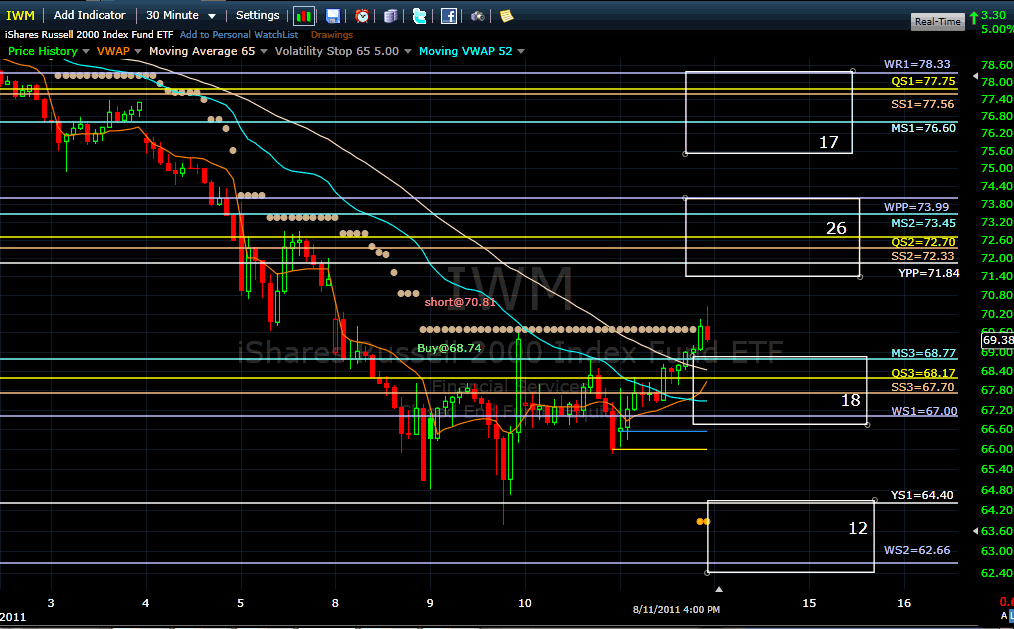This screenshot has height=629, width=1014.
Task: Click the YPP=71.84 pivot label
Action: click(x=929, y=273)
